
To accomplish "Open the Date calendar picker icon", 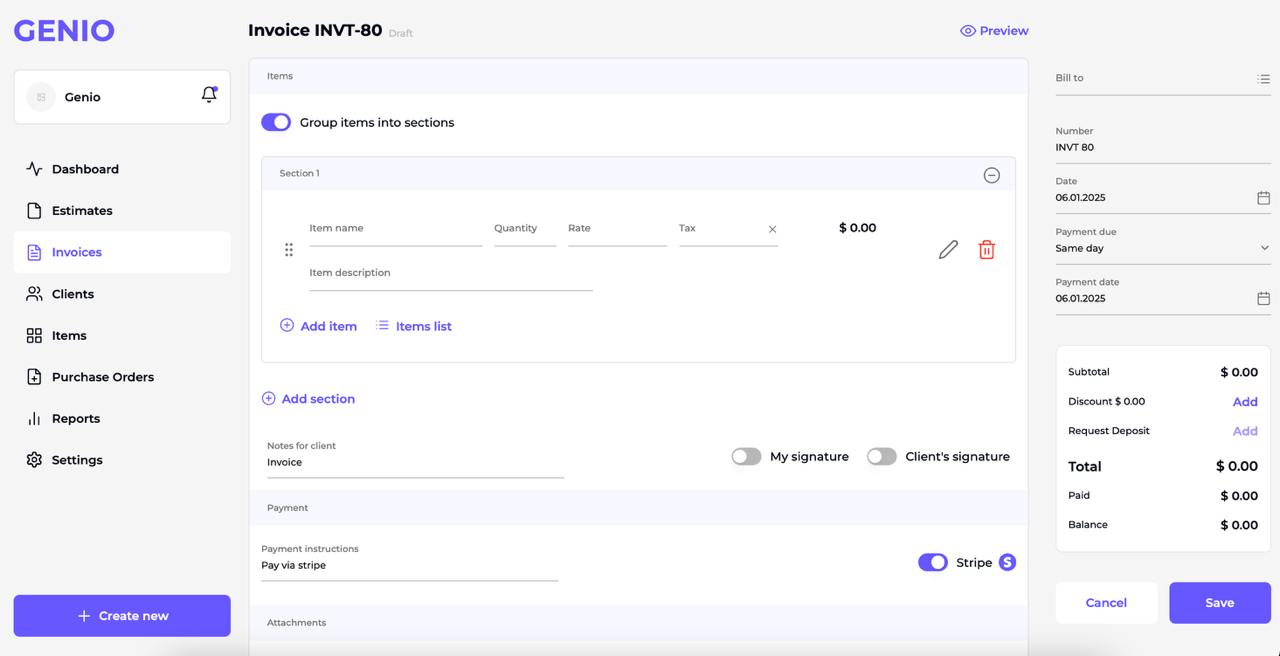I will click(x=1263, y=198).
